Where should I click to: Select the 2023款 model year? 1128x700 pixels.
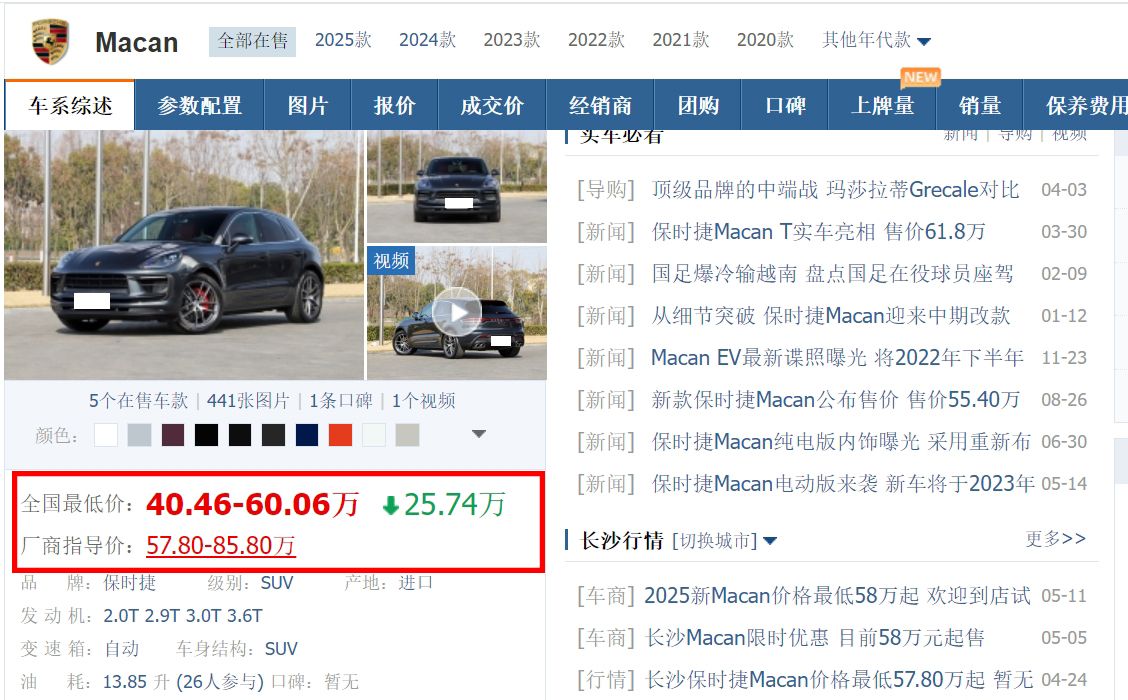tap(511, 40)
